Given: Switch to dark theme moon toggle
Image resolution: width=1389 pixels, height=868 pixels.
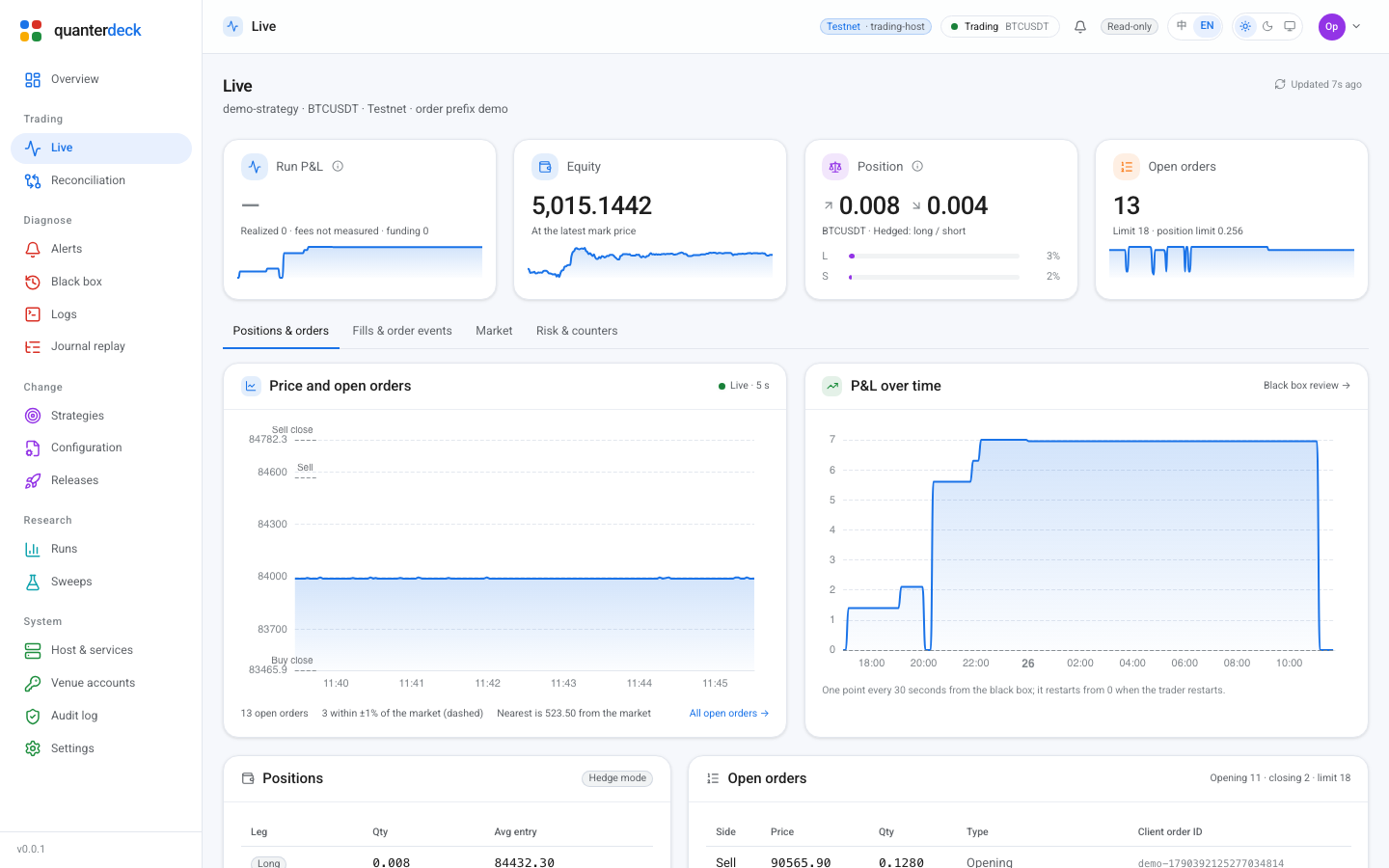Looking at the screenshot, I should click(1267, 26).
